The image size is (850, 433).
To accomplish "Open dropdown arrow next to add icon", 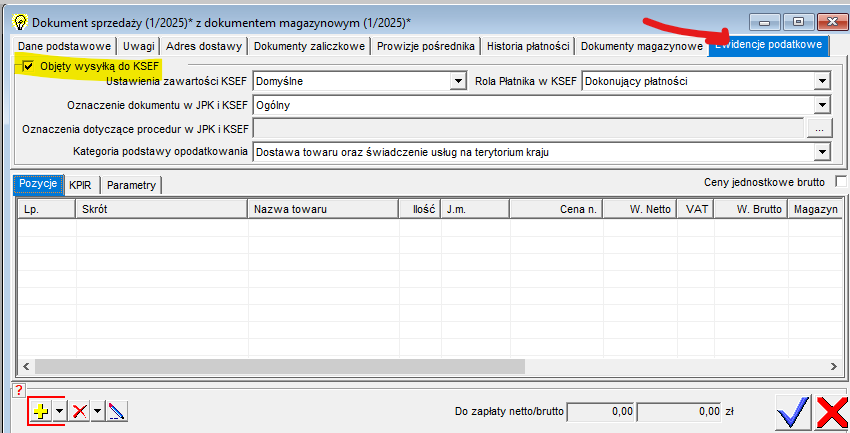I will [59, 411].
